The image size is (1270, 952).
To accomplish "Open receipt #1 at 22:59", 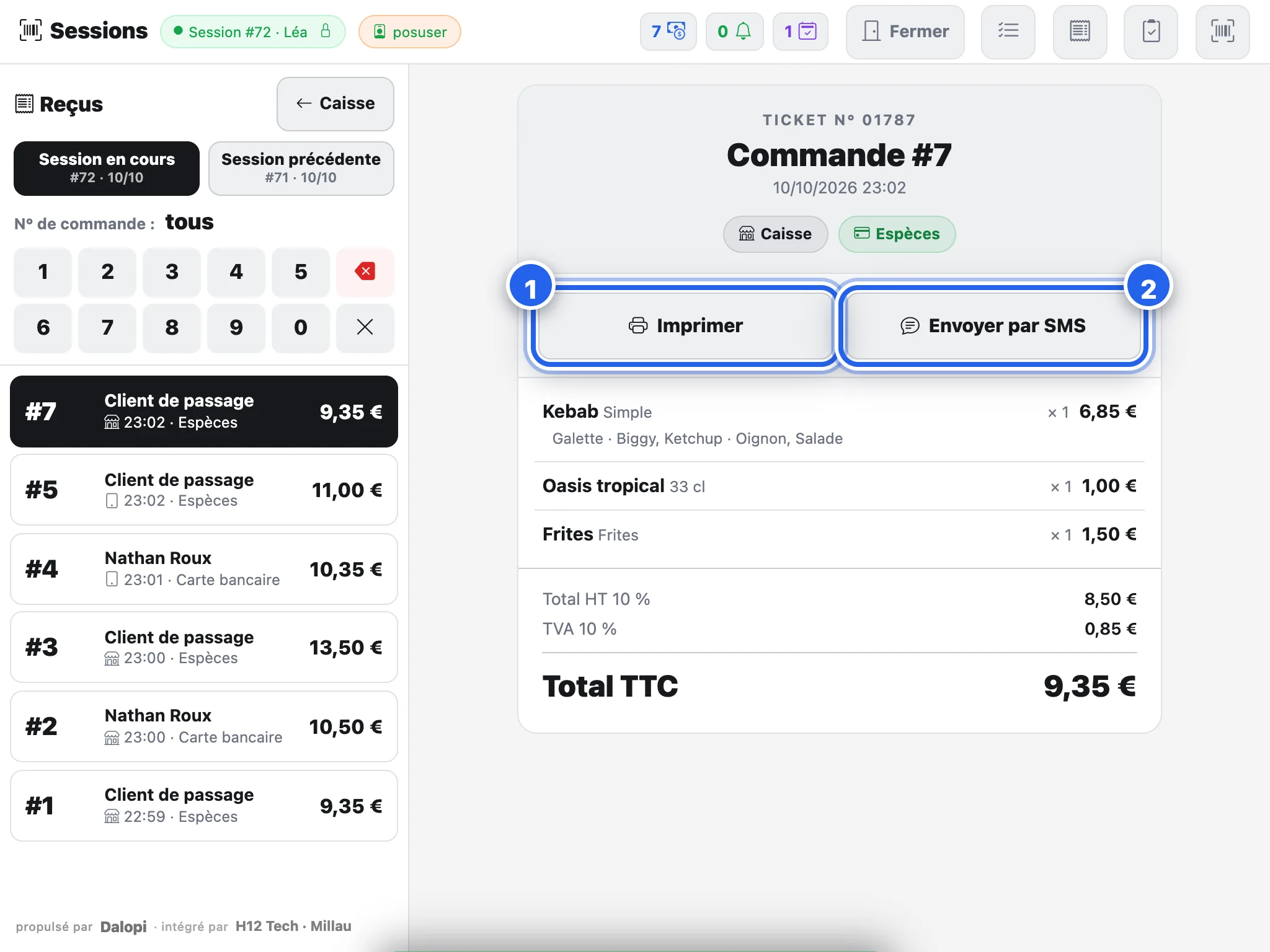I will click(x=204, y=806).
